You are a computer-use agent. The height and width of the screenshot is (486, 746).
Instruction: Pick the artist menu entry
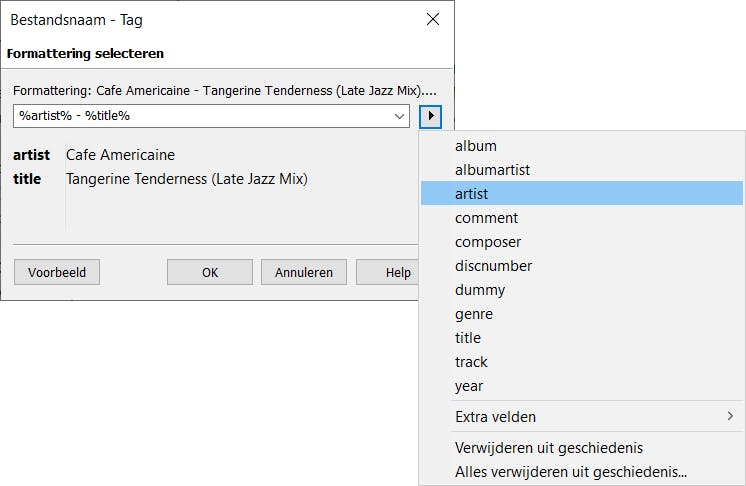[x=472, y=194]
